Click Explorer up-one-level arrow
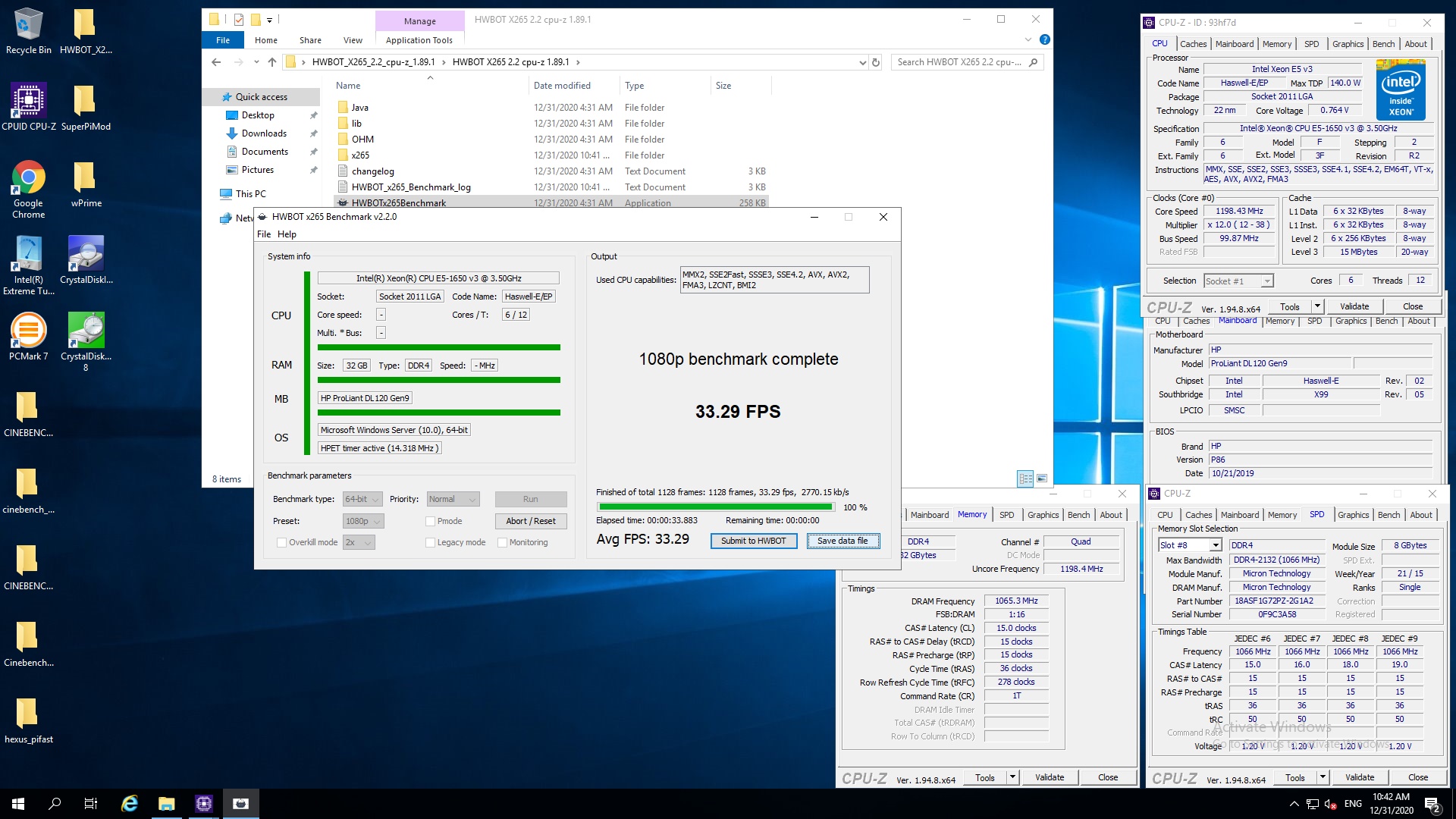The width and height of the screenshot is (1456, 819). pos(271,62)
